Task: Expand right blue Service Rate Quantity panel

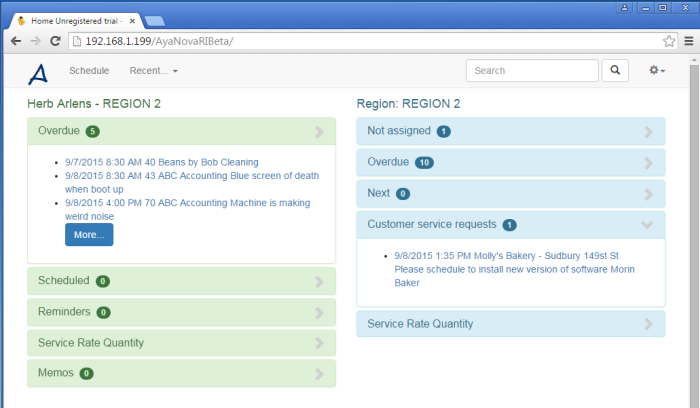Action: [x=511, y=324]
